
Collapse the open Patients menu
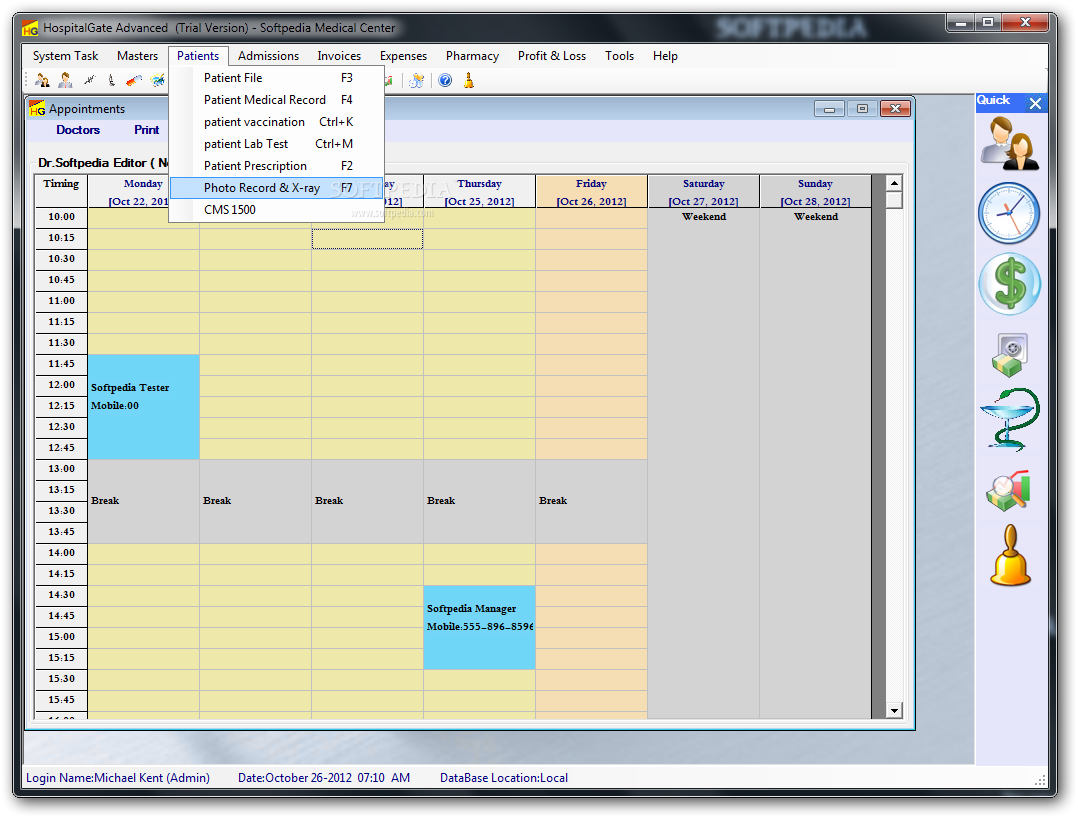pos(198,56)
